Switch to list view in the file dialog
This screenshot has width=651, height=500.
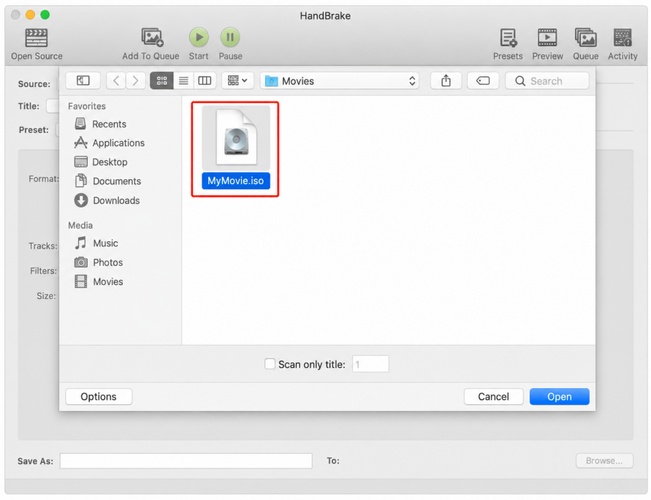coord(183,81)
